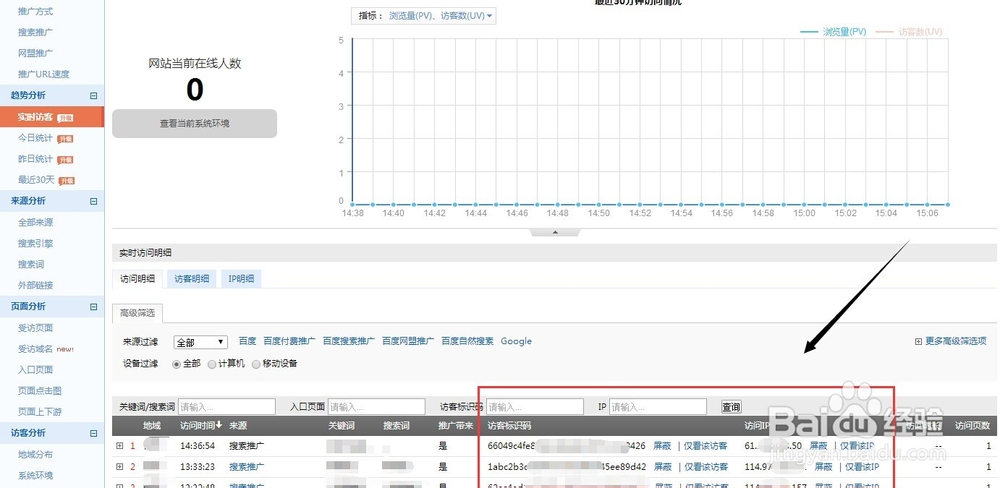Collapse the 趋势分析 sidebar section
This screenshot has width=1000, height=488.
(94, 96)
